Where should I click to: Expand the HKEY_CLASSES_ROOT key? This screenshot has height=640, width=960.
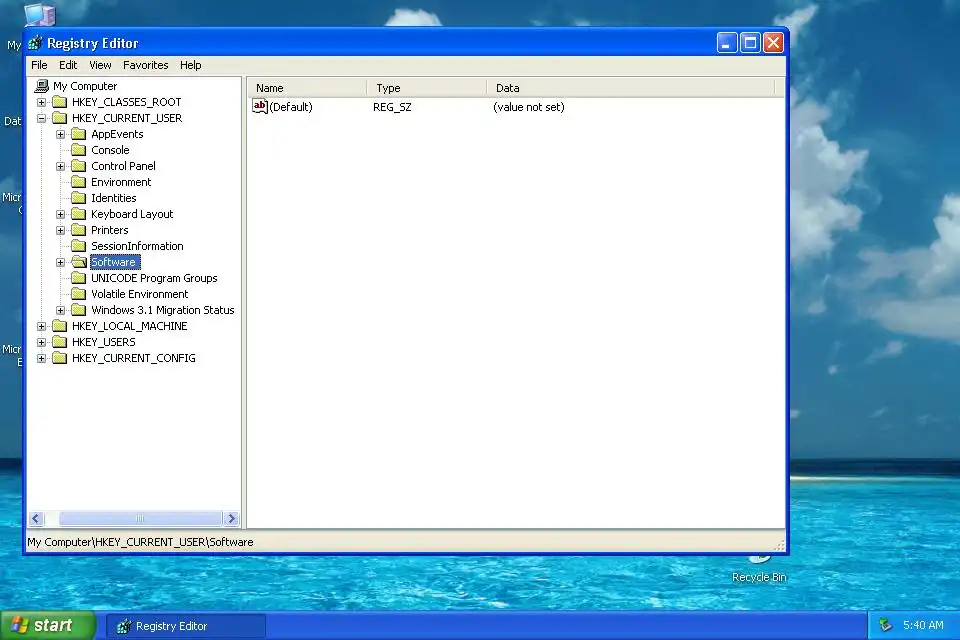pyautogui.click(x=42, y=102)
